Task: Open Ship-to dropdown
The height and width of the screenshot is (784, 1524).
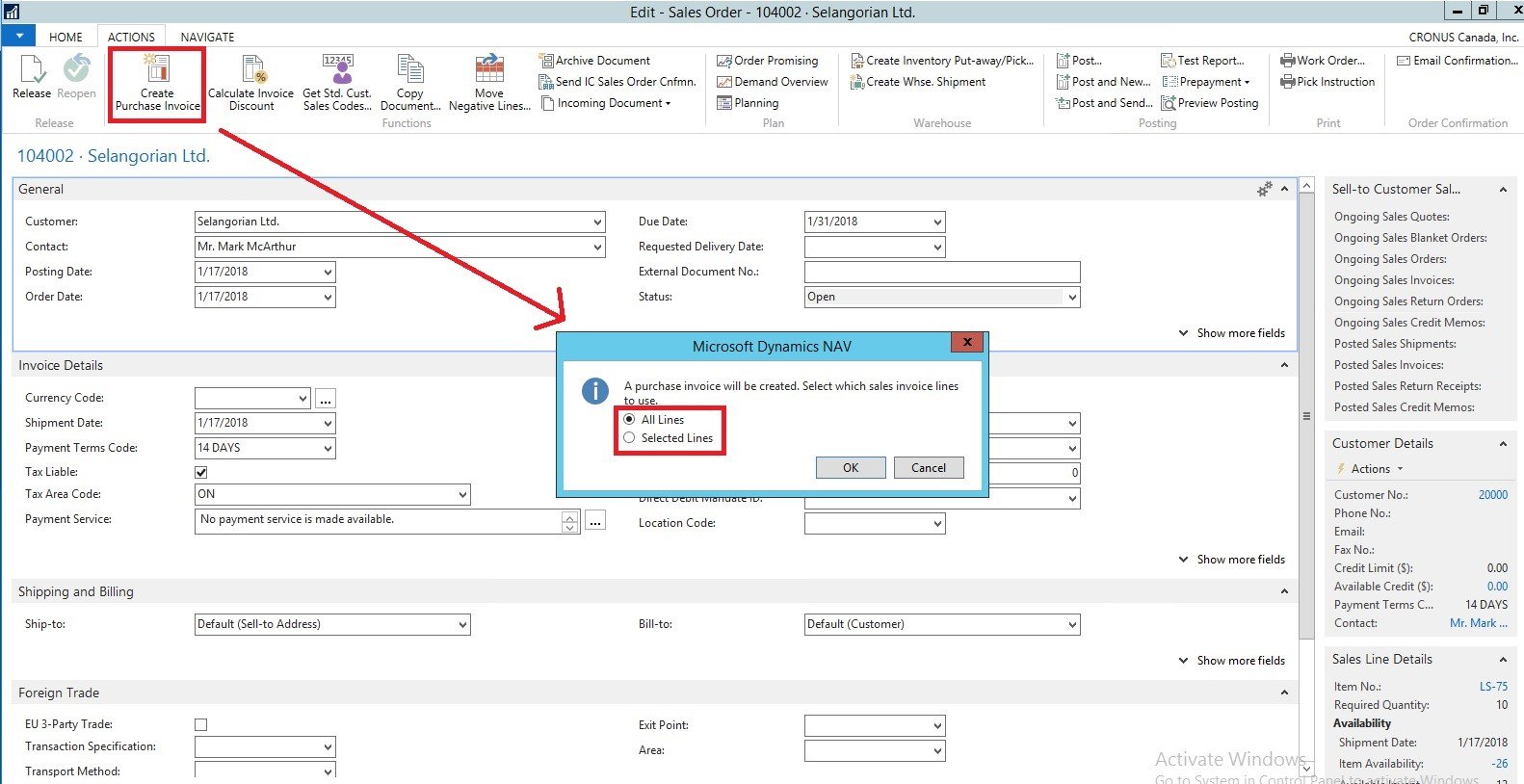Action: [x=462, y=624]
